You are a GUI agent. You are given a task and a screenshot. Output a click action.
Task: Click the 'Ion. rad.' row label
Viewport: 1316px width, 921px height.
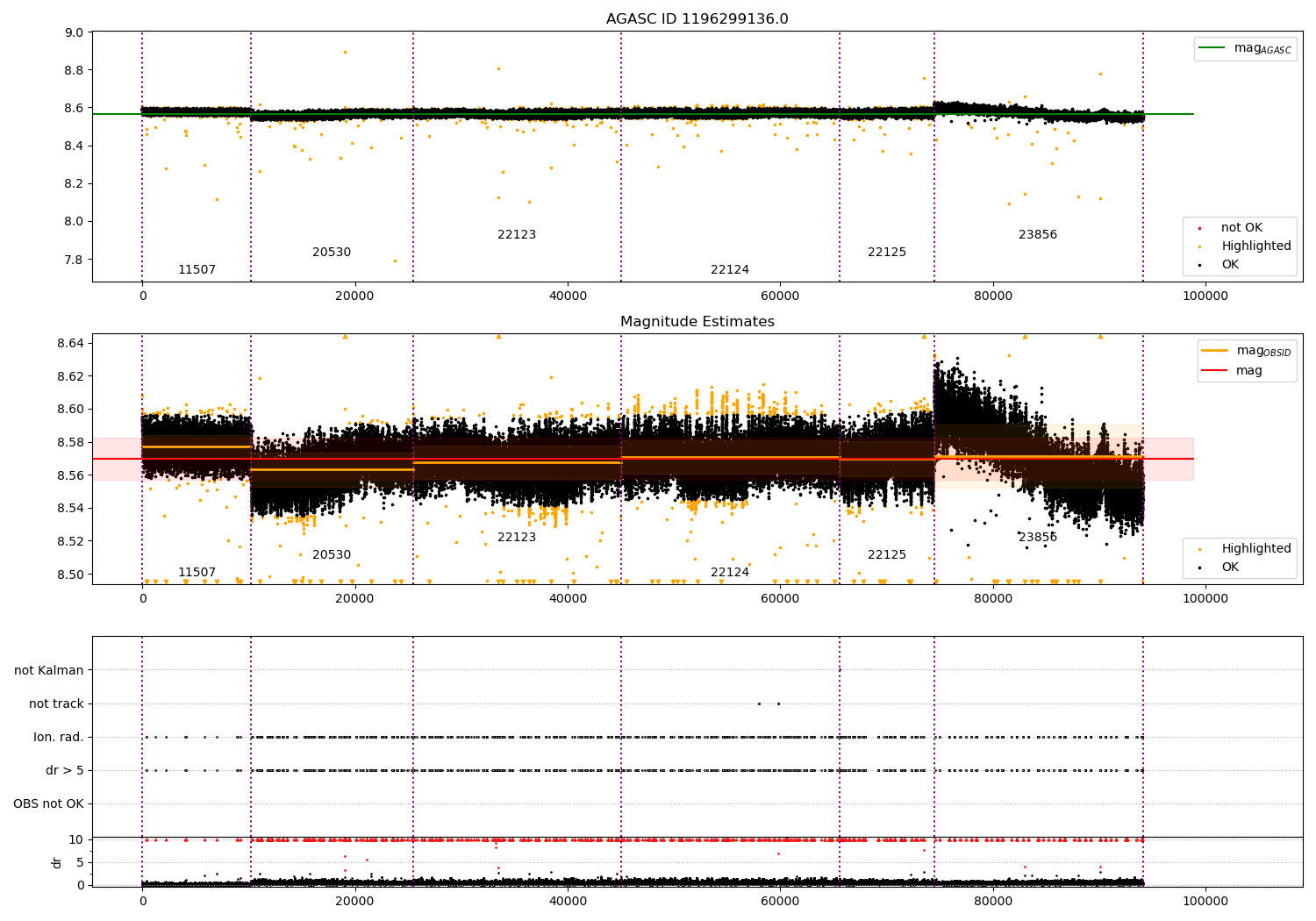point(59,737)
